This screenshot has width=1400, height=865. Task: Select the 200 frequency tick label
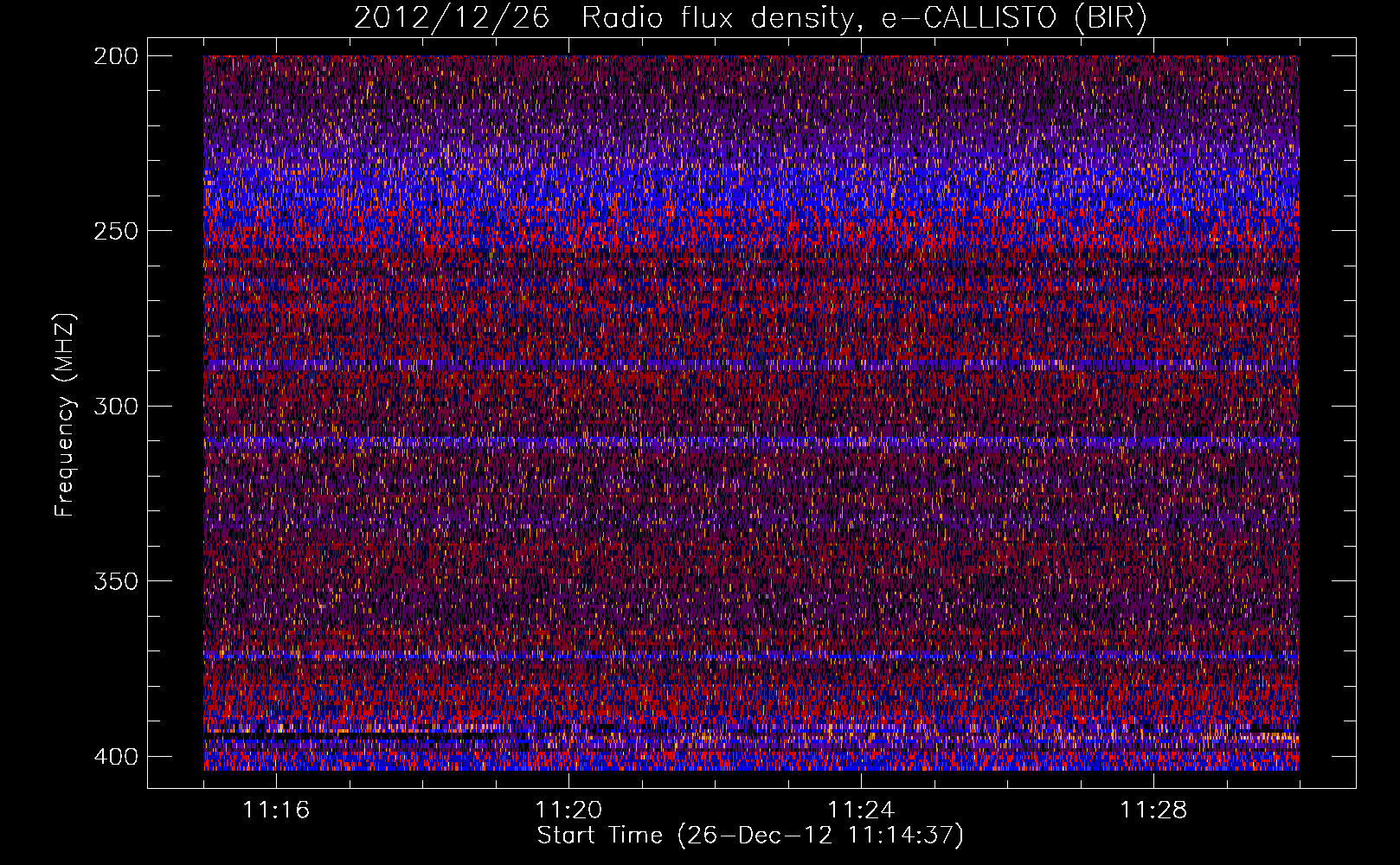coord(115,56)
